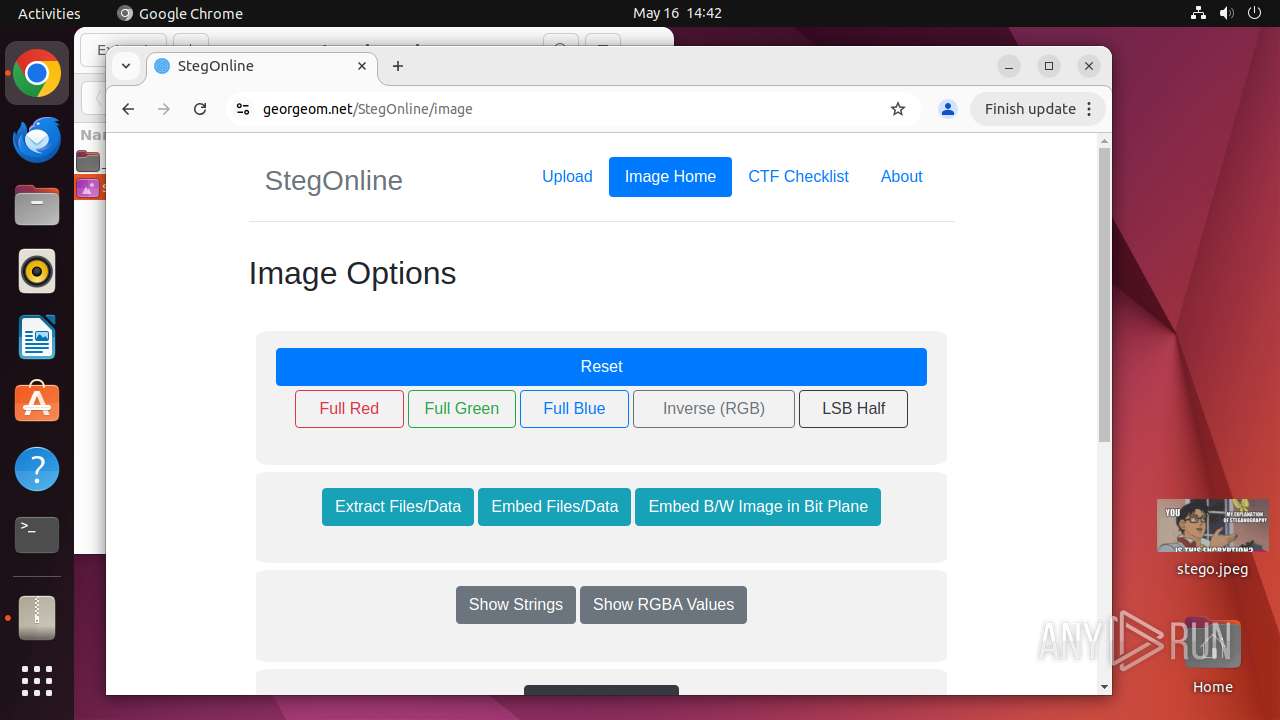
Task: Click Finish update button
Action: 1038,109
